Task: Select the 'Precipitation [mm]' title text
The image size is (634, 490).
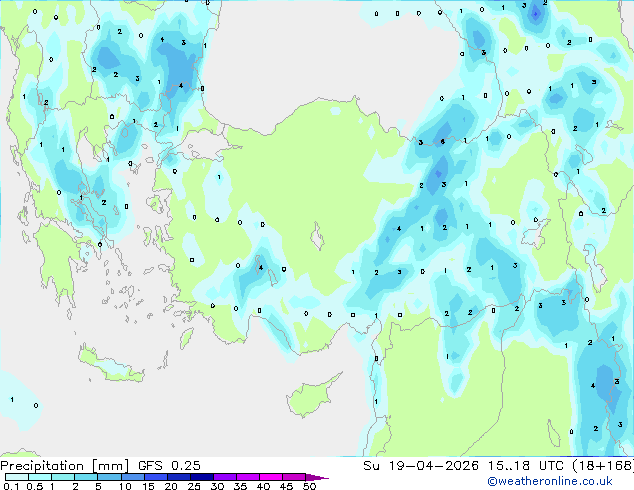Action: 64,466
